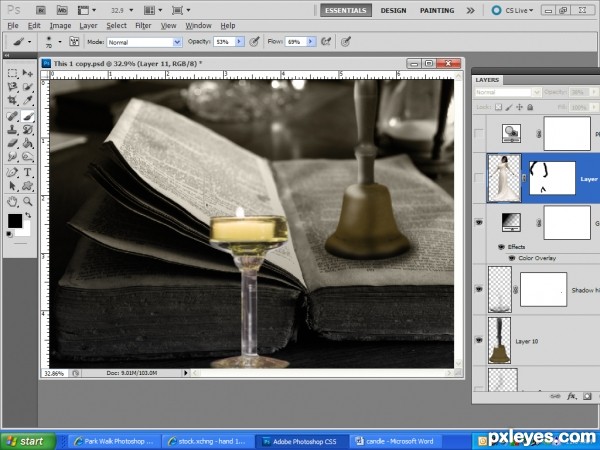The image size is (600, 450).
Task: Open the Image menu
Action: click(x=60, y=26)
